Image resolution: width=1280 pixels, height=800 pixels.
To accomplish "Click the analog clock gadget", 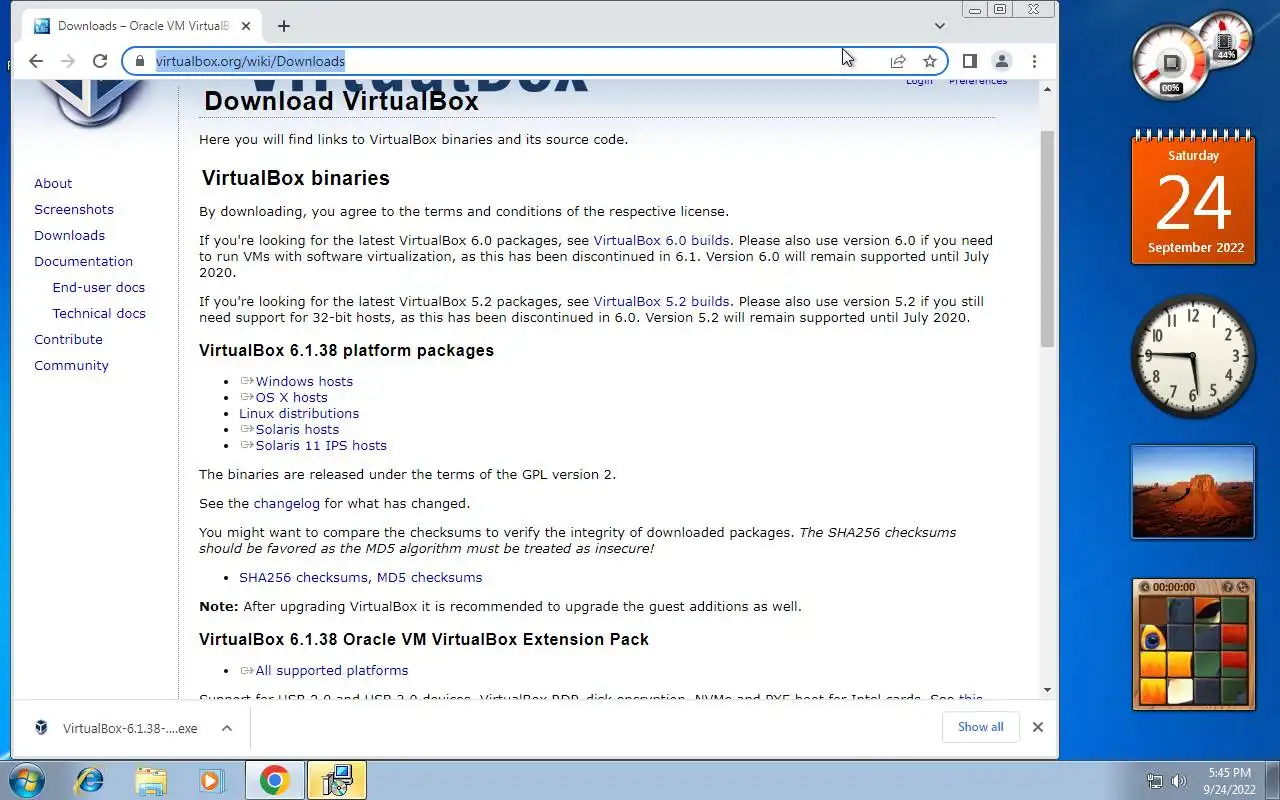I will 1193,357.
